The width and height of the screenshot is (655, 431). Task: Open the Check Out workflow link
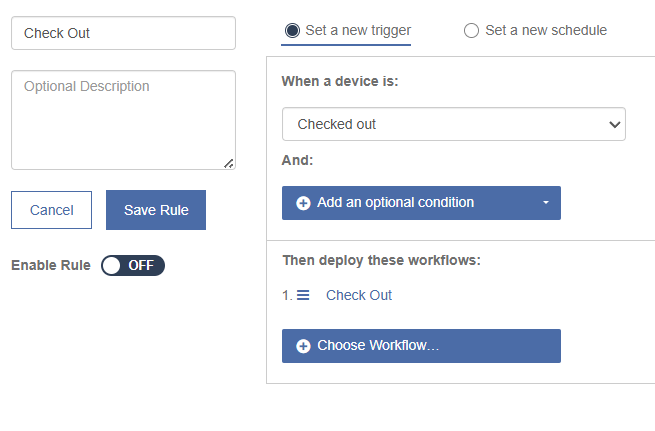click(x=359, y=295)
